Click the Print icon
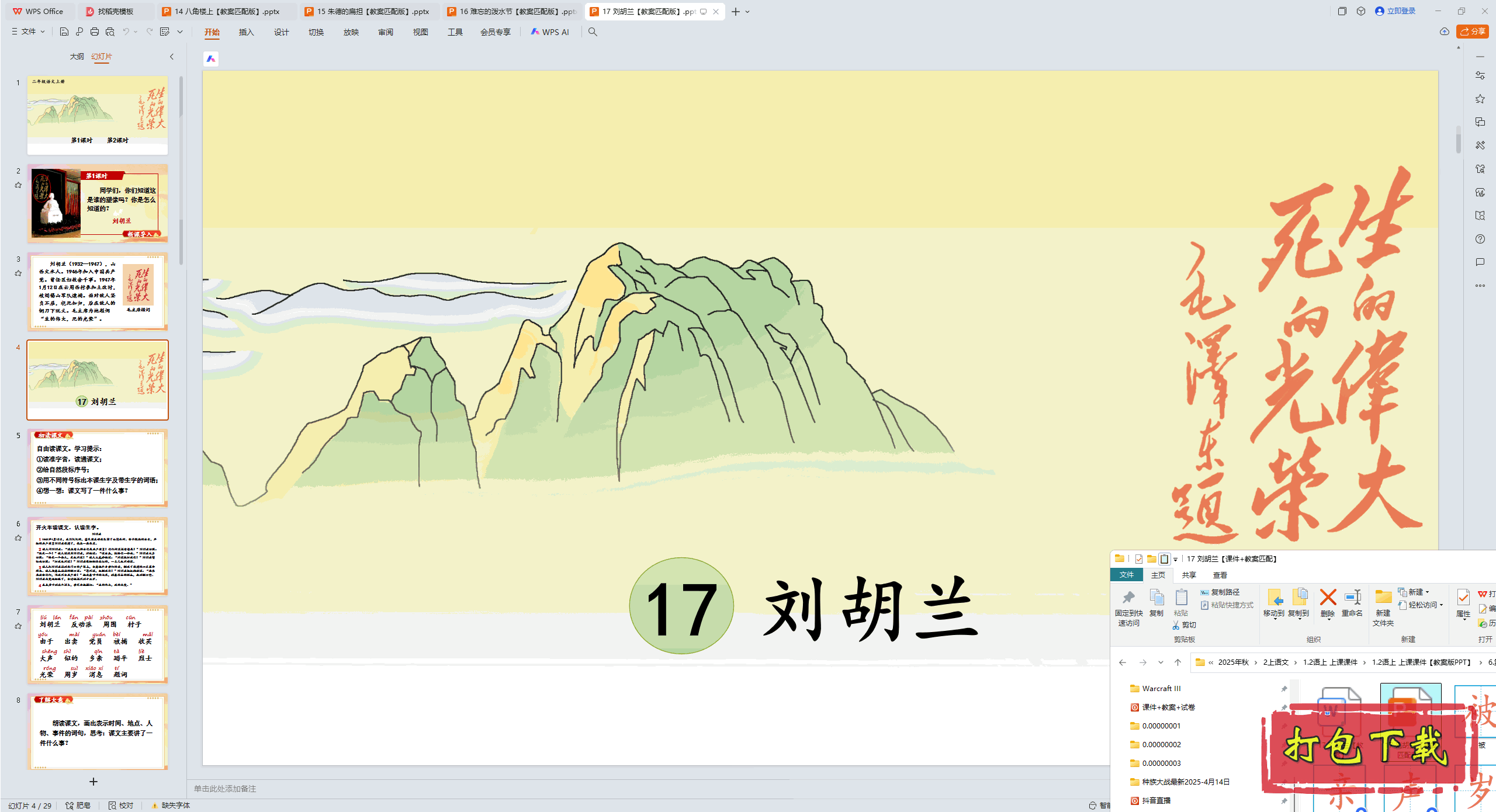Viewport: 1496px width, 812px height. click(95, 32)
